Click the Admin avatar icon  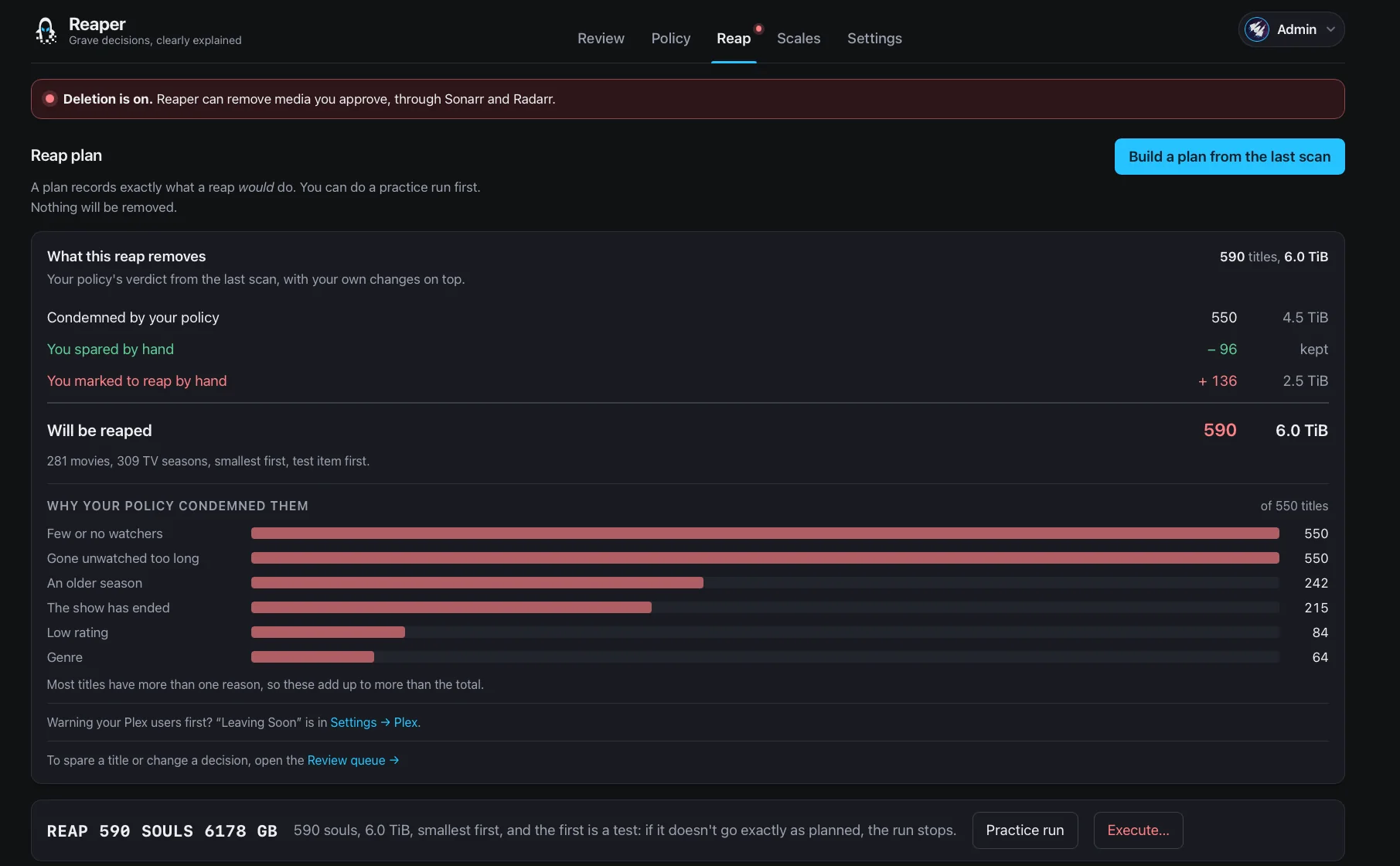pos(1257,29)
